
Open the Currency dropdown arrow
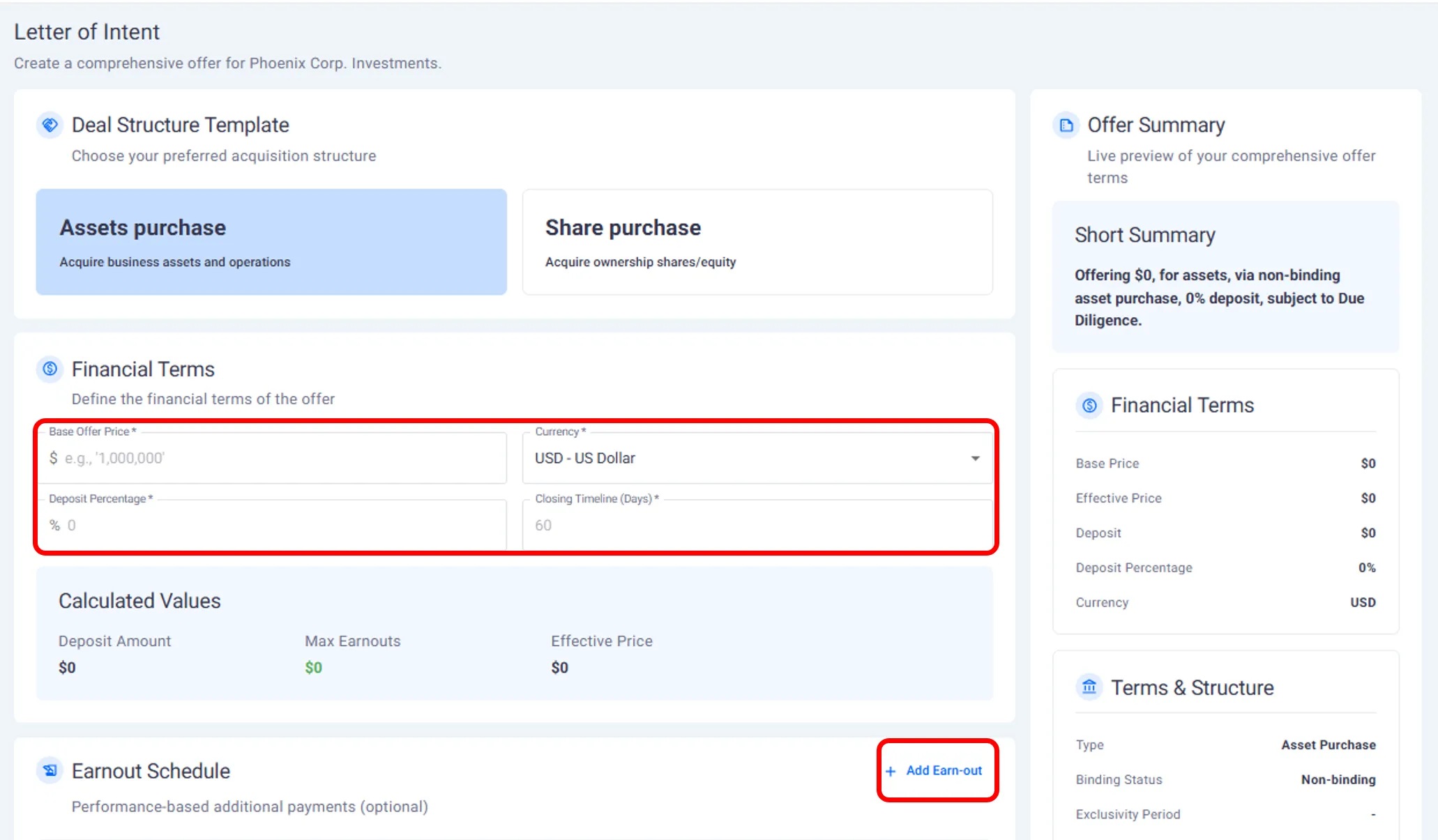click(975, 458)
